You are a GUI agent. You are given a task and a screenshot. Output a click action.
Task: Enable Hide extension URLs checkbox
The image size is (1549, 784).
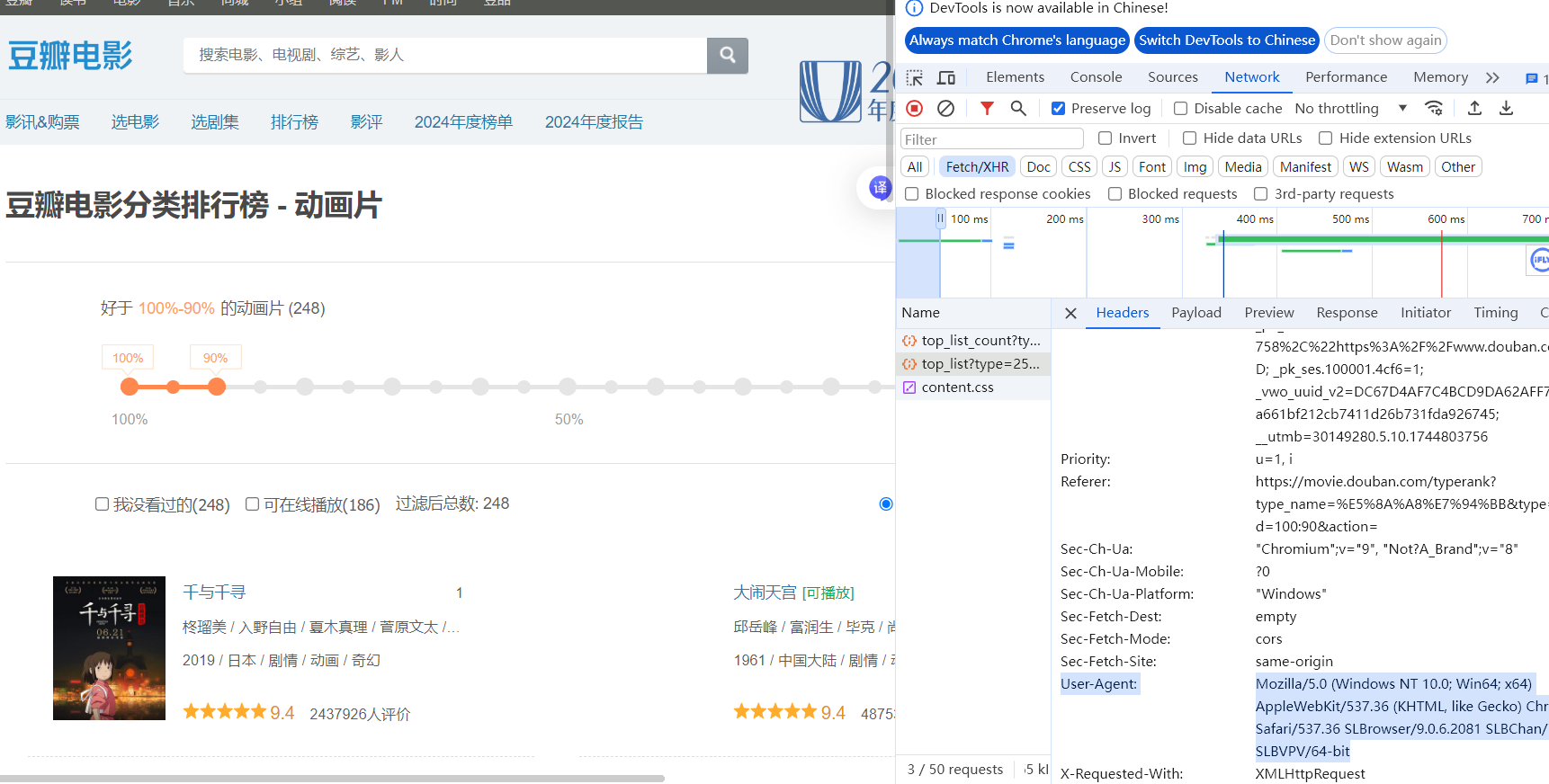[x=1325, y=138]
